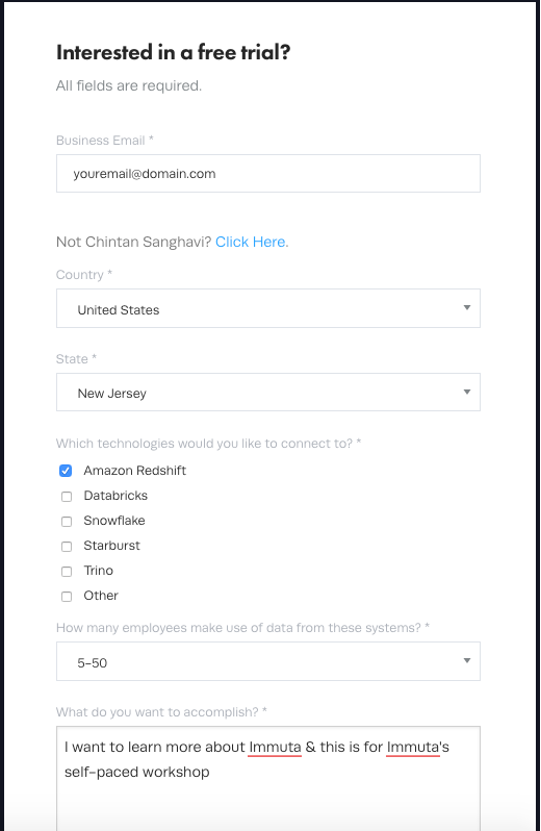This screenshot has height=831, width=541.
Task: Click the Country dropdown arrow
Action: coord(467,308)
